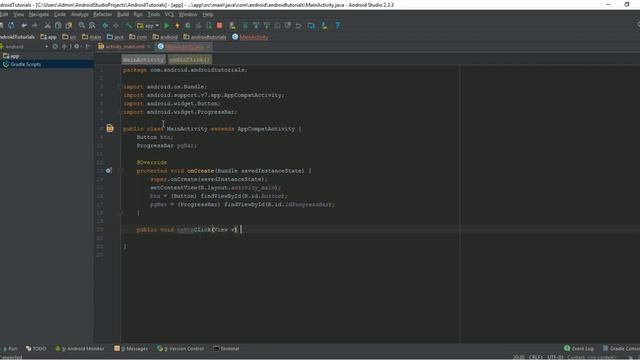Open the Refactor menu
The height and width of the screenshot is (360, 640).
click(102, 14)
